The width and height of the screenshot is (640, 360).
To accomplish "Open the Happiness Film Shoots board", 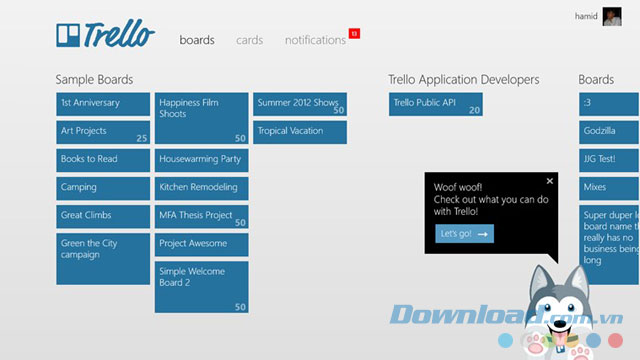I will coord(201,118).
